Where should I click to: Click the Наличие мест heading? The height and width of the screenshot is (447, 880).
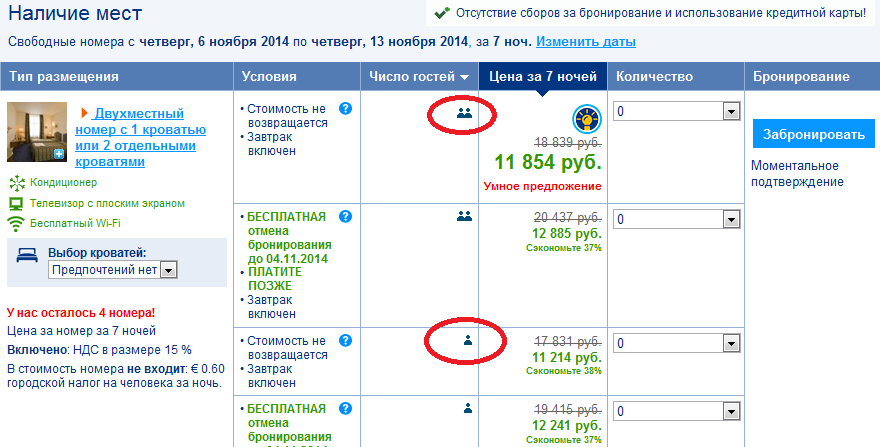tap(75, 13)
